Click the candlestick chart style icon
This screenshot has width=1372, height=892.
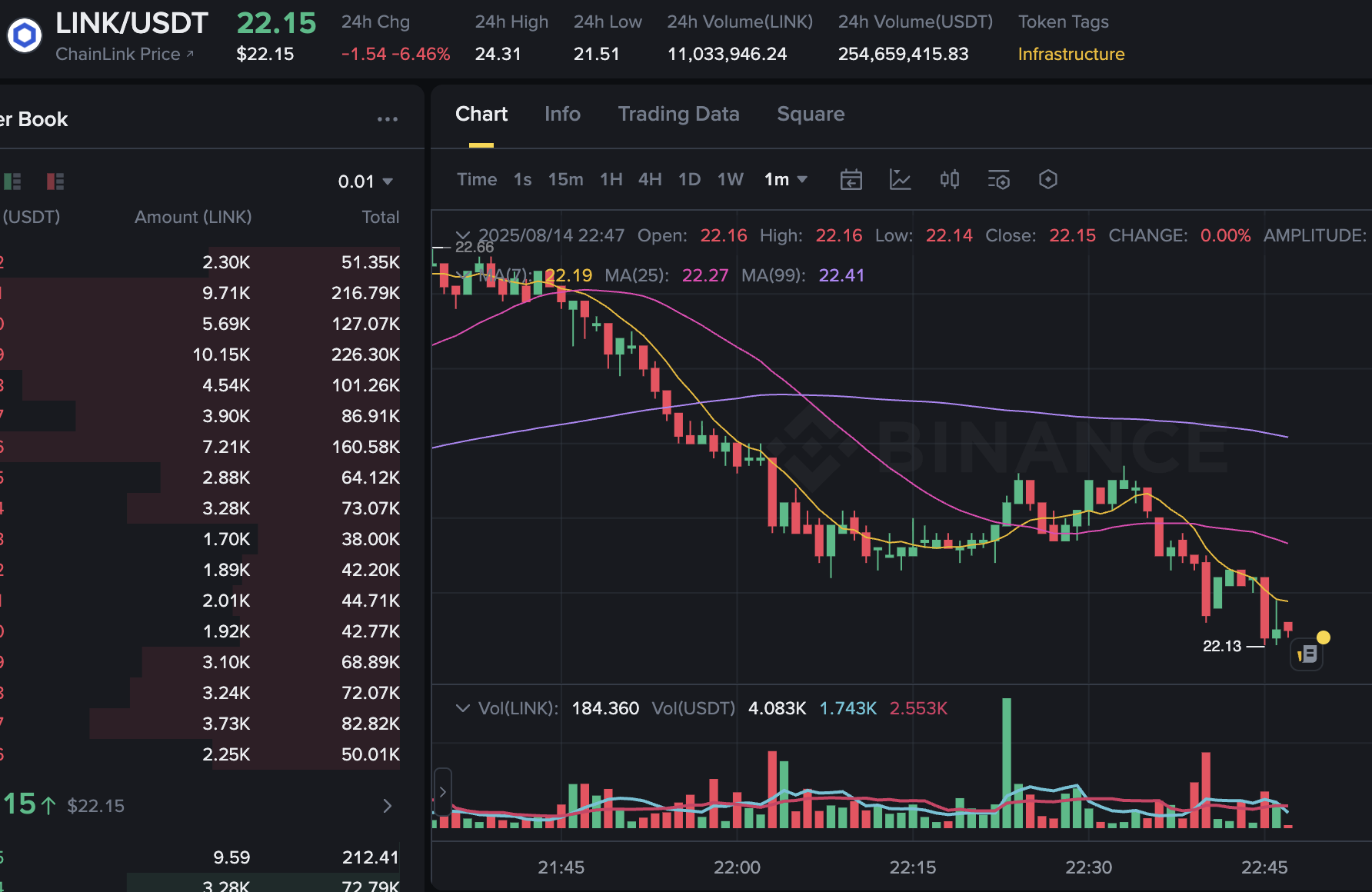click(950, 180)
